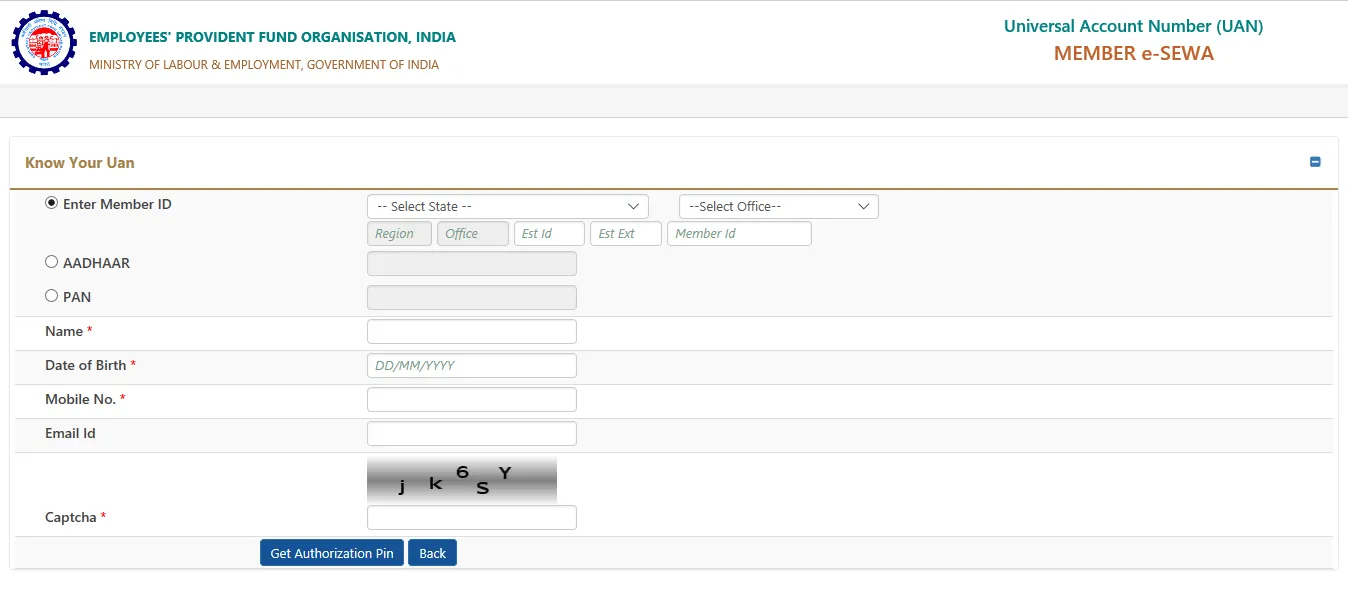The image size is (1348, 597).
Task: Click the Universal Account Number (UAN) heading
Action: click(x=1134, y=26)
